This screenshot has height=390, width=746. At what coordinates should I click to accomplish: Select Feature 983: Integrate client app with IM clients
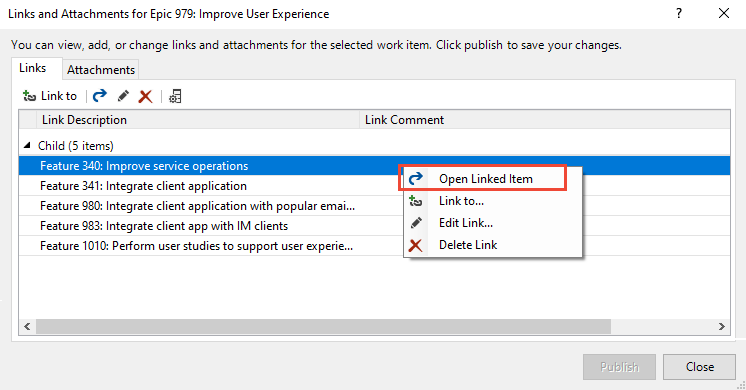pyautogui.click(x=374, y=225)
